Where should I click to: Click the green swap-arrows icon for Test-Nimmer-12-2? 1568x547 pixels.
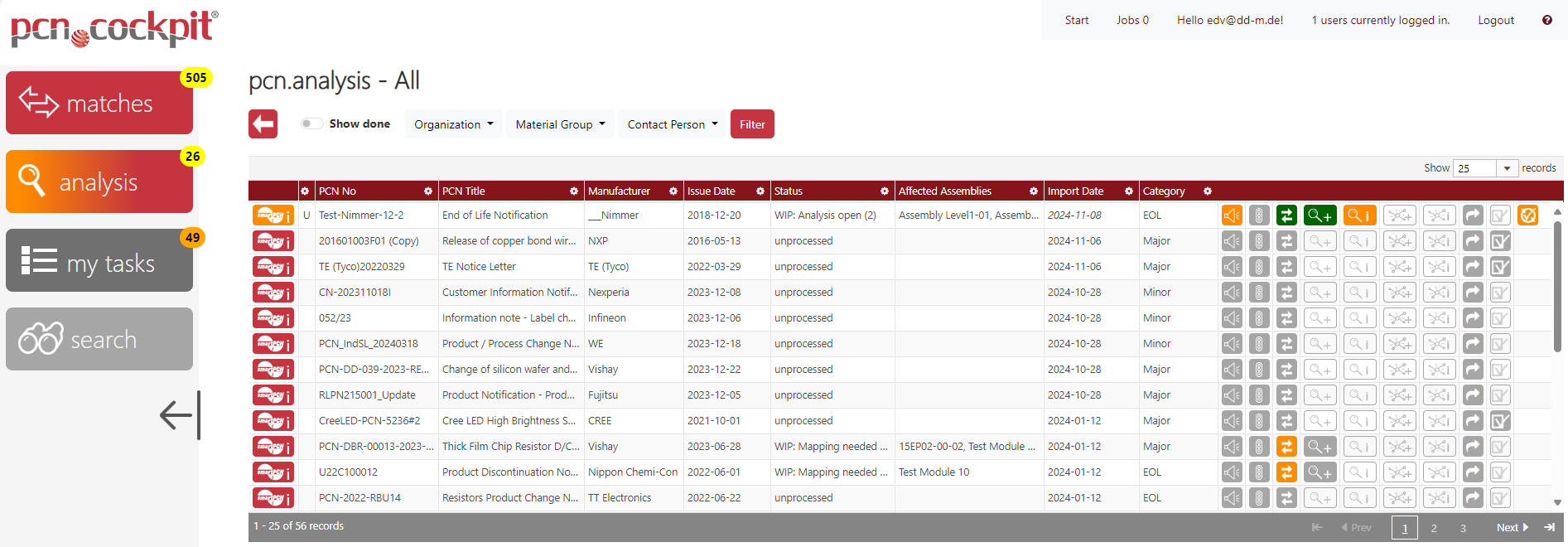tap(1286, 215)
